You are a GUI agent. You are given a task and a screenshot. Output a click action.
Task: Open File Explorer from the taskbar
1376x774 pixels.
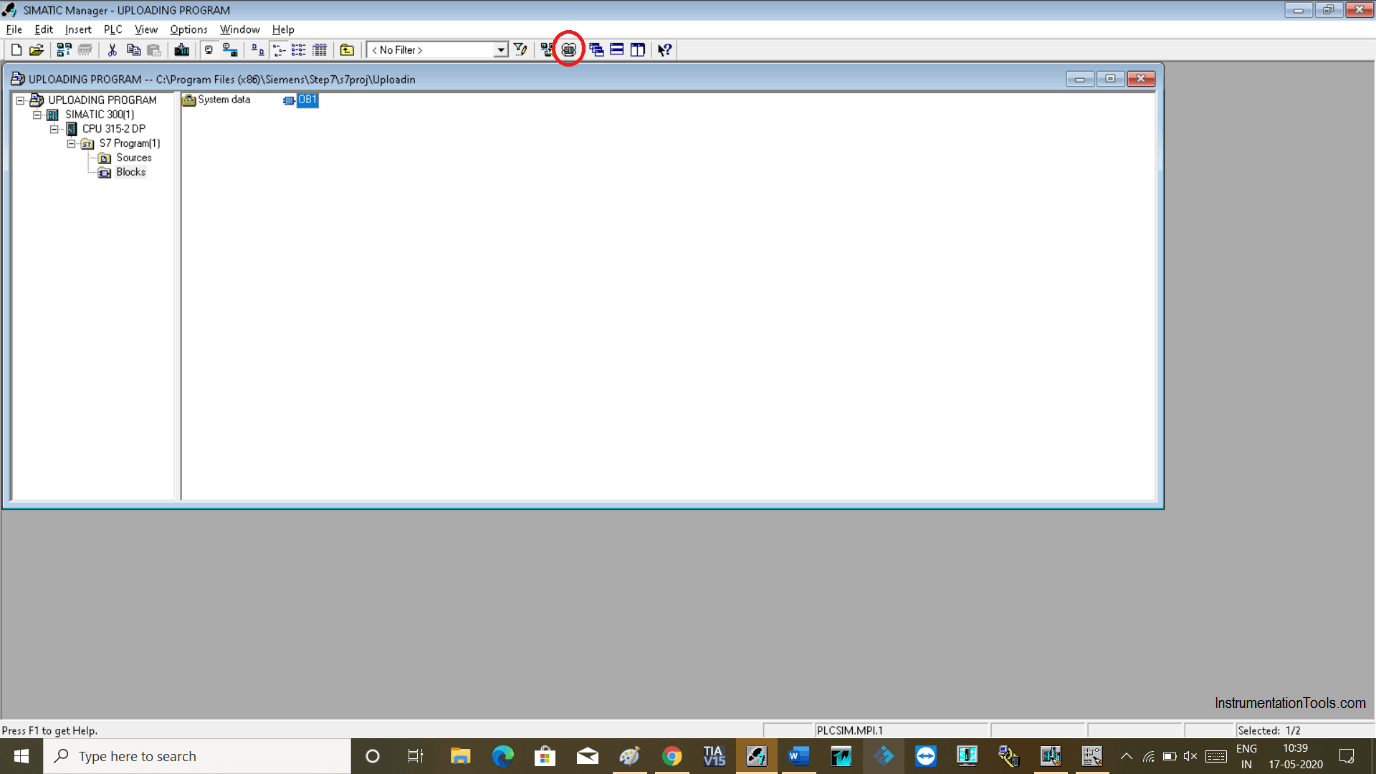460,756
